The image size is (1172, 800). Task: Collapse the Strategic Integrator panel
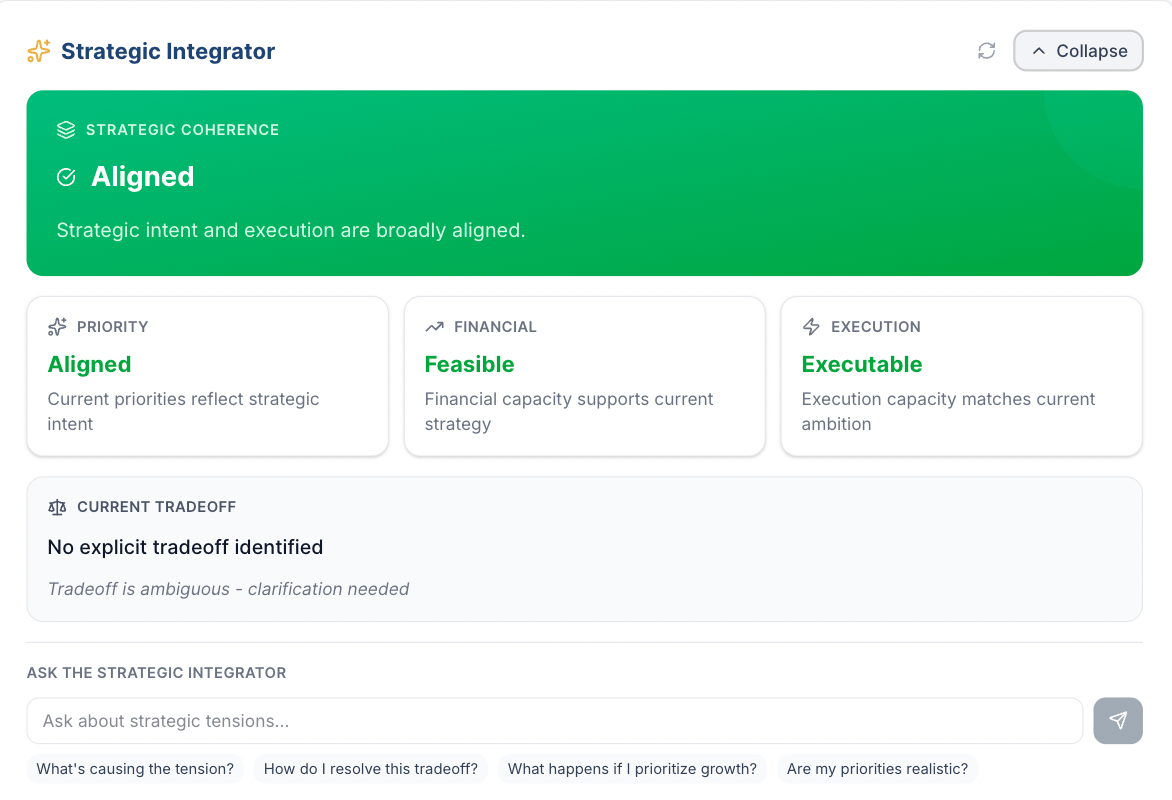pyautogui.click(x=1078, y=50)
